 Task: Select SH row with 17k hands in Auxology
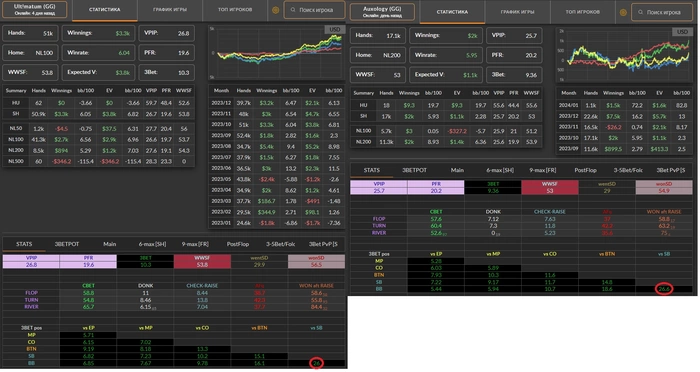click(x=446, y=117)
